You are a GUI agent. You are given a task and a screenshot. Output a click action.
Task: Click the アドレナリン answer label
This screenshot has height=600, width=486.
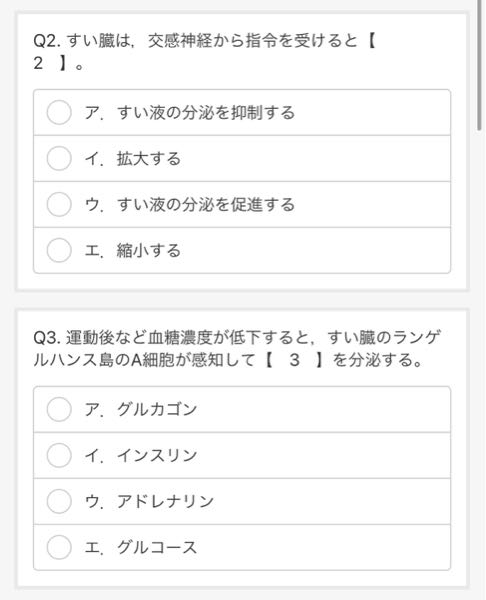coord(165,501)
